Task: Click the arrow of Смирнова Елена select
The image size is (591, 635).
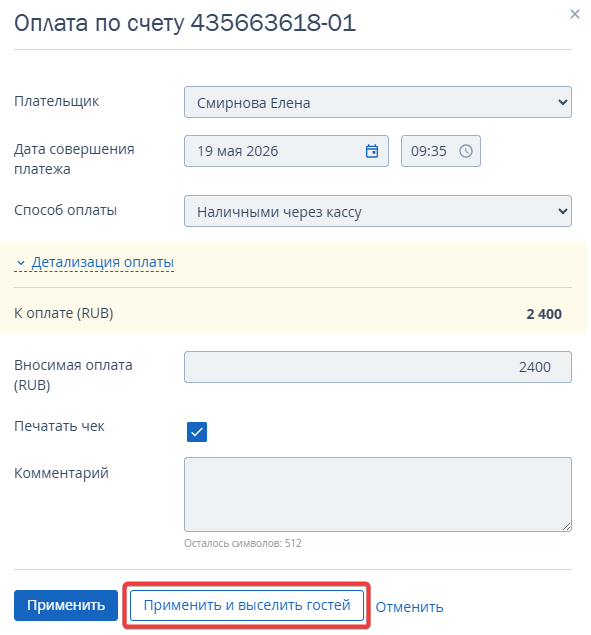Action: point(562,102)
